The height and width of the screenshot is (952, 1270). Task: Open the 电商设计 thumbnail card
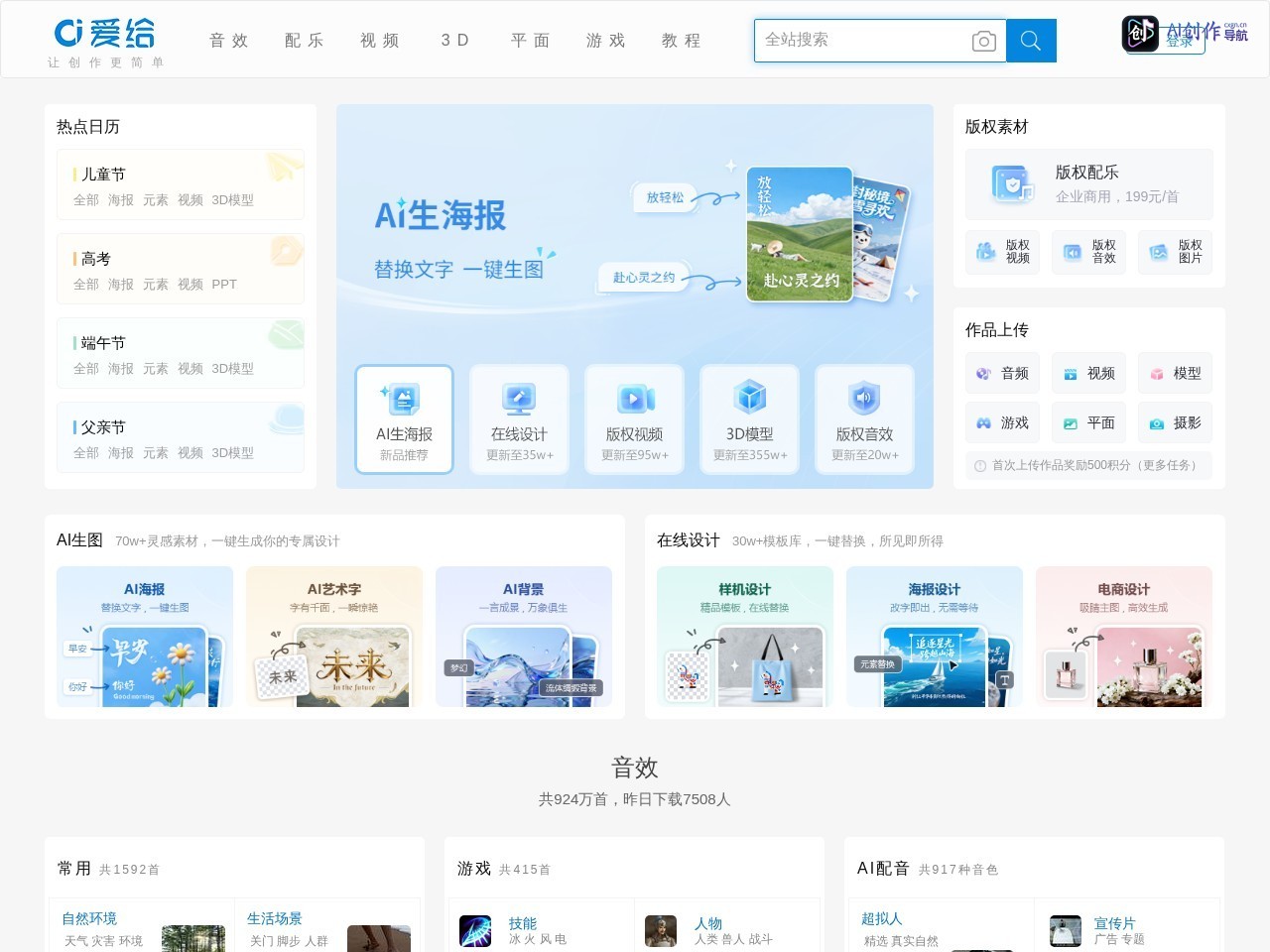pos(1124,637)
